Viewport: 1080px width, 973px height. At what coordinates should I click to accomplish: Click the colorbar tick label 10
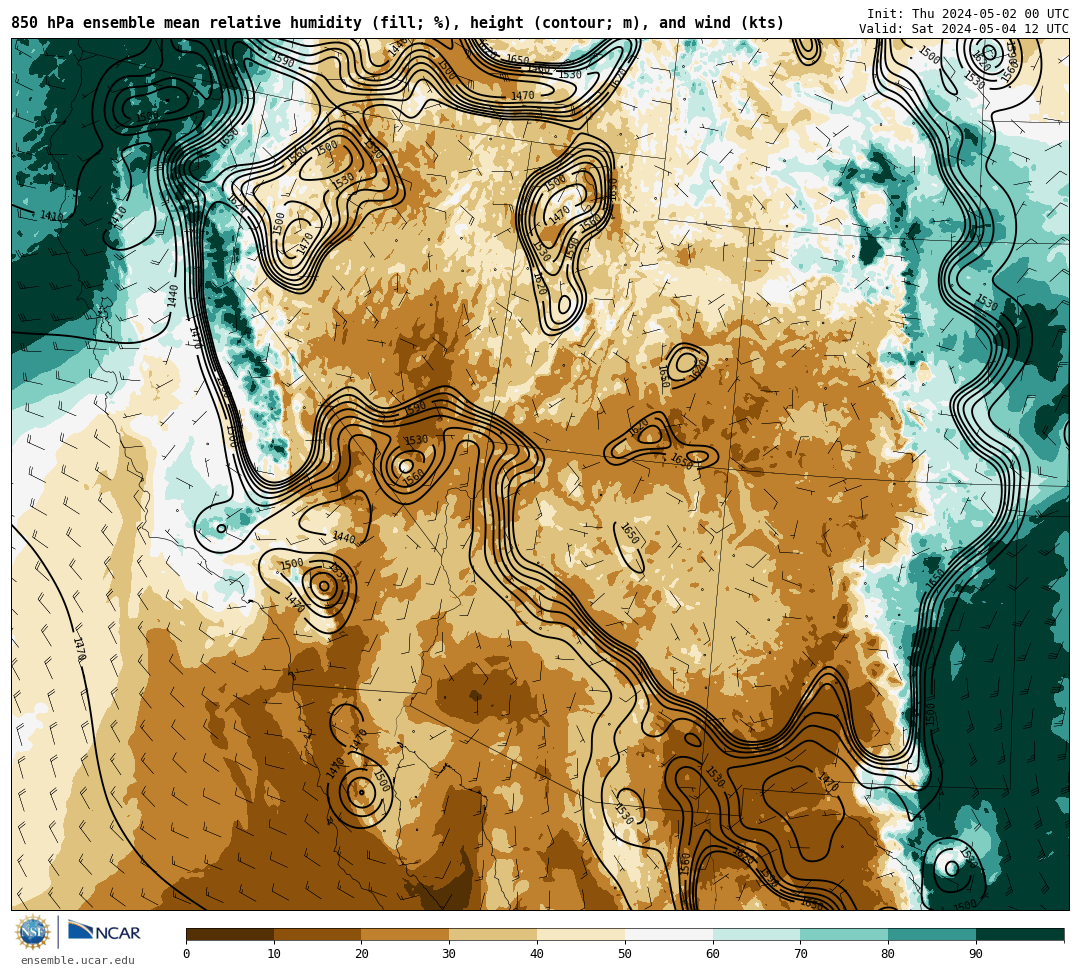pyautogui.click(x=274, y=954)
